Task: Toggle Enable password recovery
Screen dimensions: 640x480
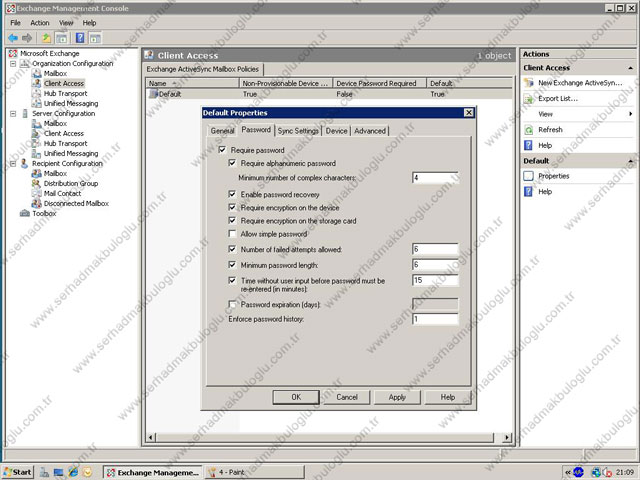Action: [232, 194]
